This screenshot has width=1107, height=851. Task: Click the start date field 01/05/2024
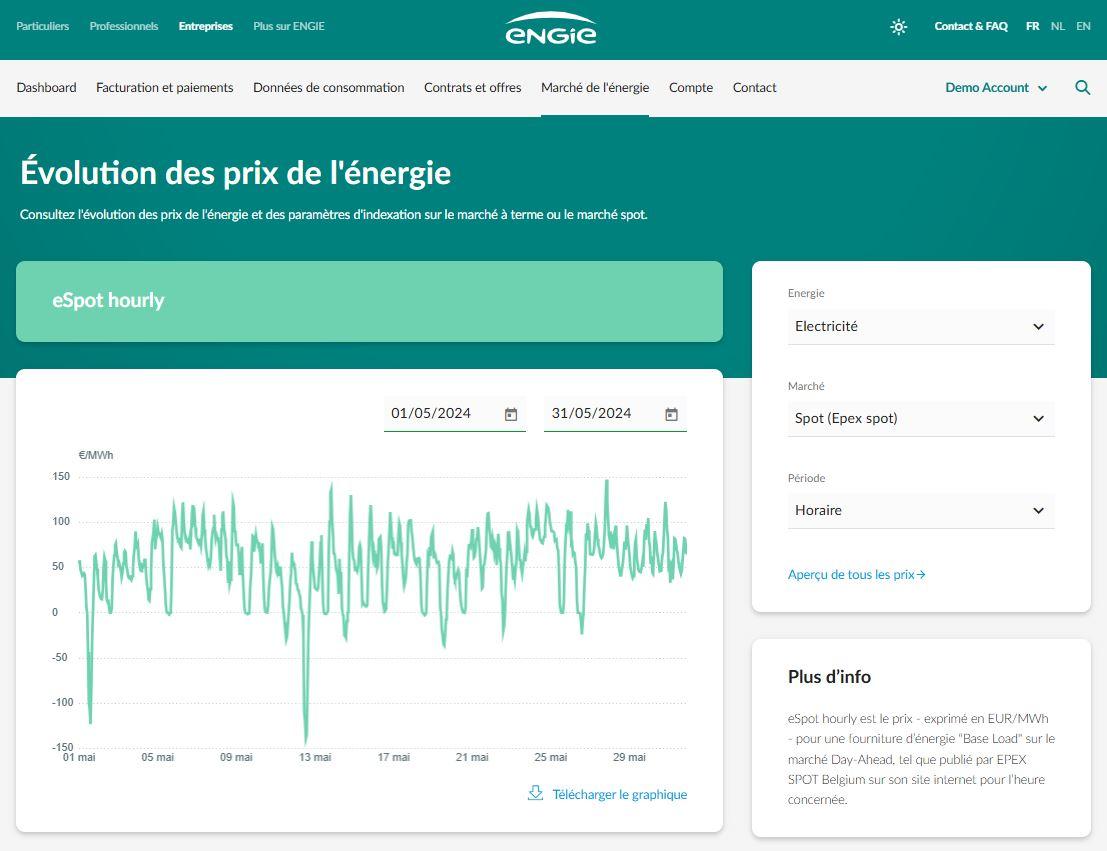455,414
